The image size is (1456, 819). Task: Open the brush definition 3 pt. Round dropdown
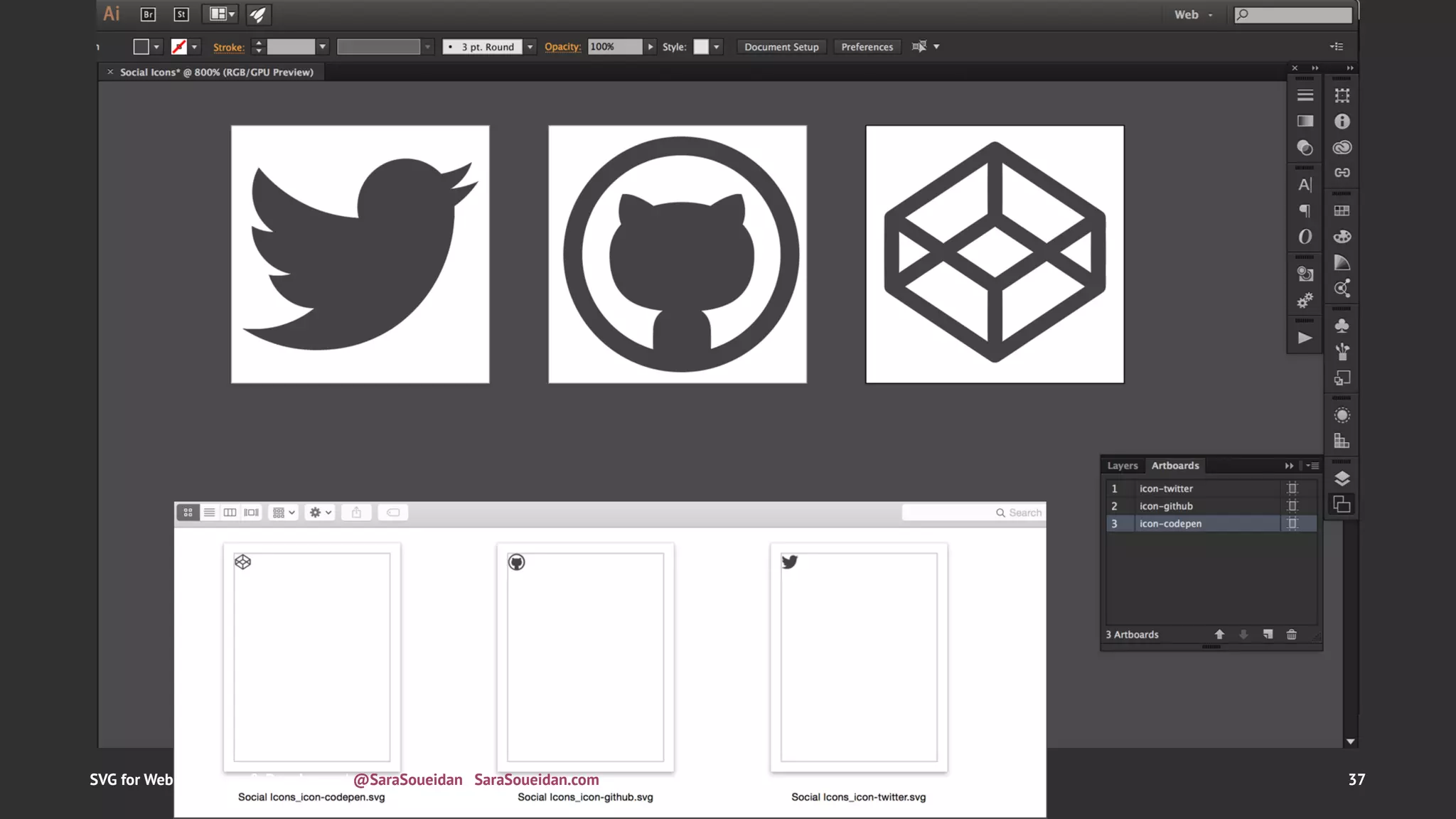(x=530, y=47)
